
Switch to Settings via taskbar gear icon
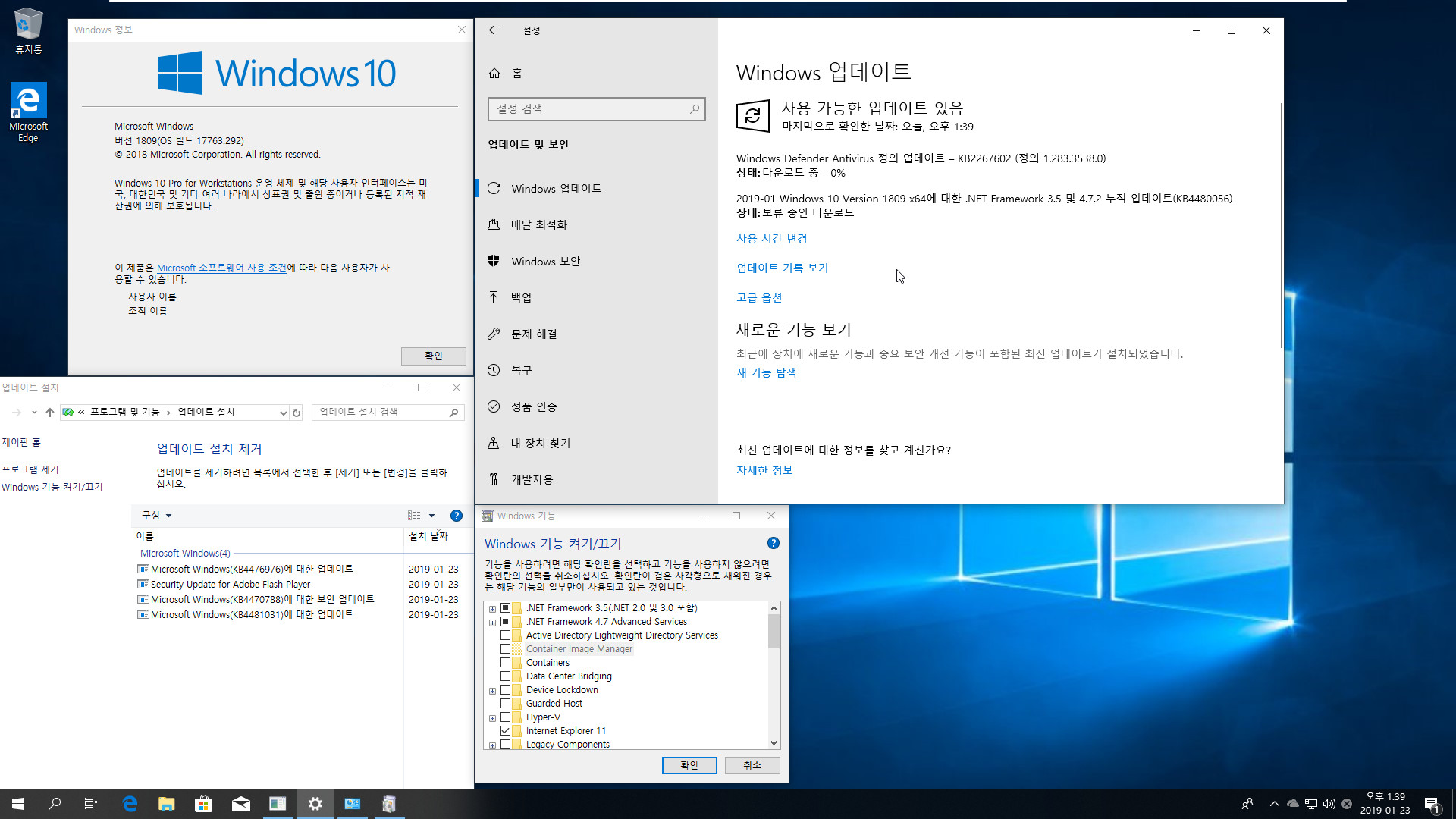pyautogui.click(x=315, y=804)
